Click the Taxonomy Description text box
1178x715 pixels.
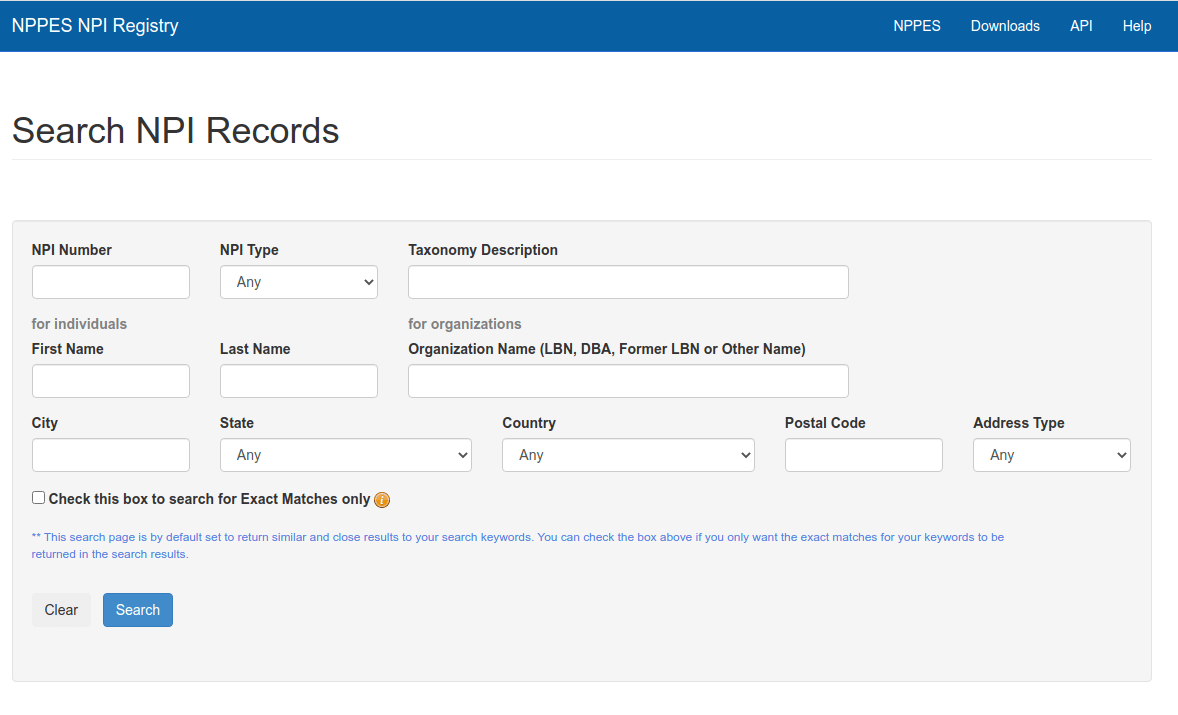coord(628,282)
